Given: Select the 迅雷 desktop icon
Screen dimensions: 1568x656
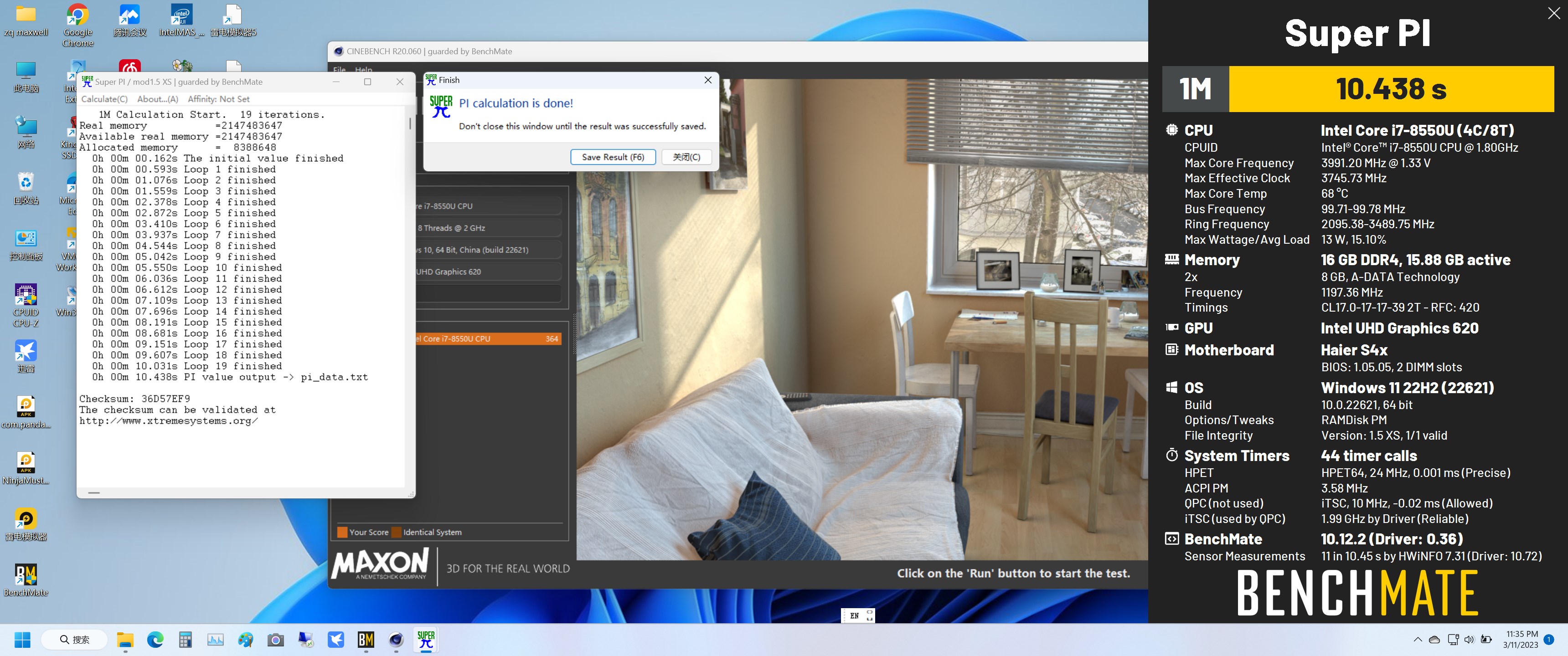Looking at the screenshot, I should (26, 357).
